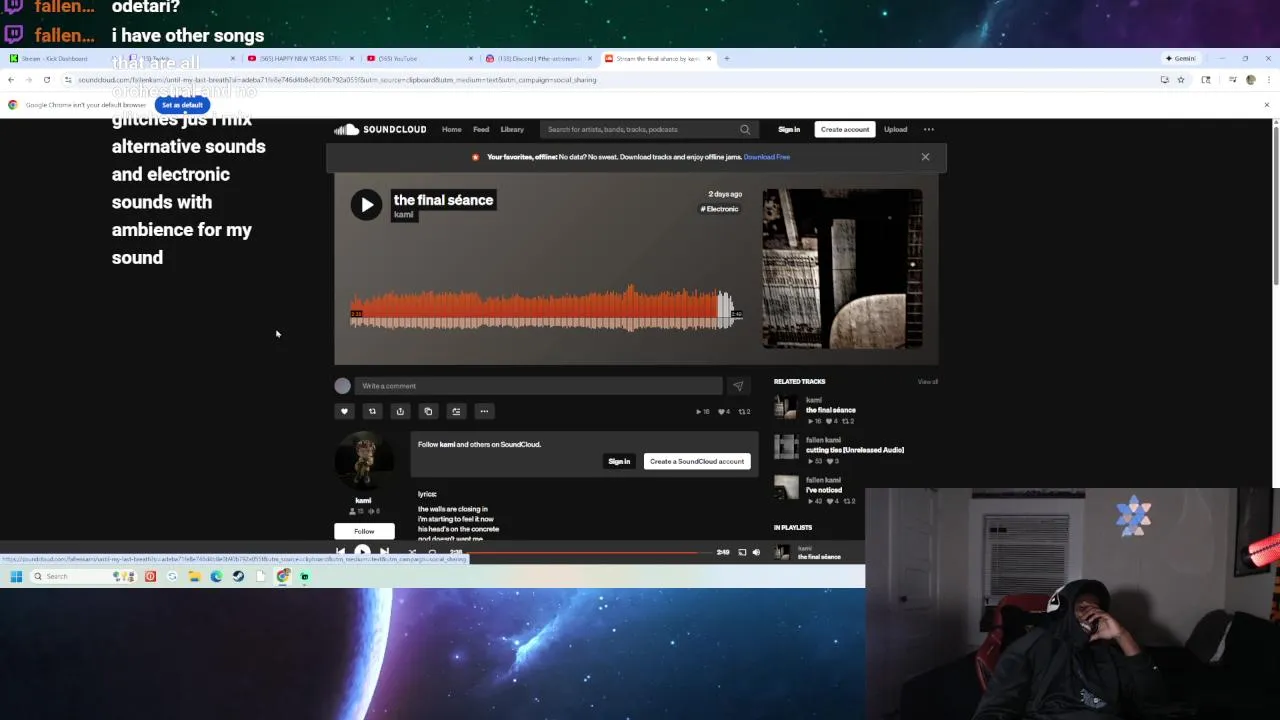Create a SoundCloud account from follow prompt
1280x720 pixels.
pos(697,461)
